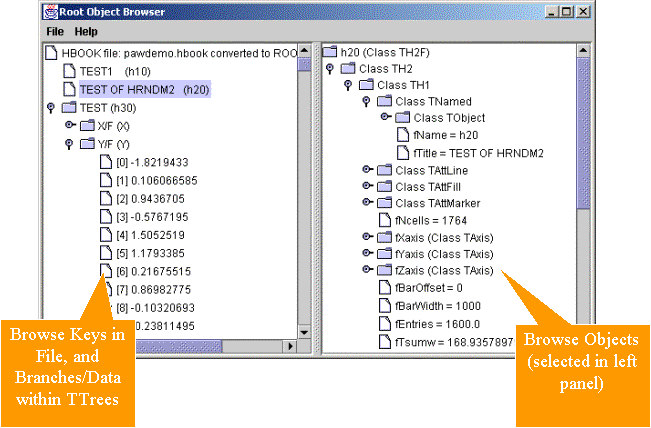The image size is (651, 428).
Task: Select the TEST OF HRNDM2 (h20) entry
Action: point(144,89)
